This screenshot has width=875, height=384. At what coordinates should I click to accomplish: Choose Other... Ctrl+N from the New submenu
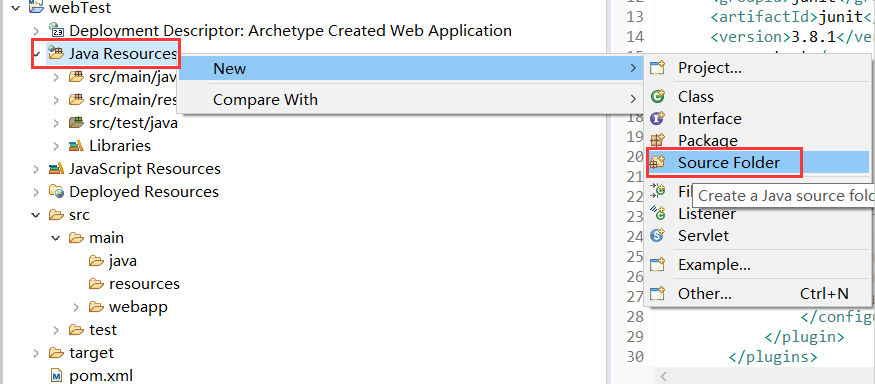[x=759, y=293]
